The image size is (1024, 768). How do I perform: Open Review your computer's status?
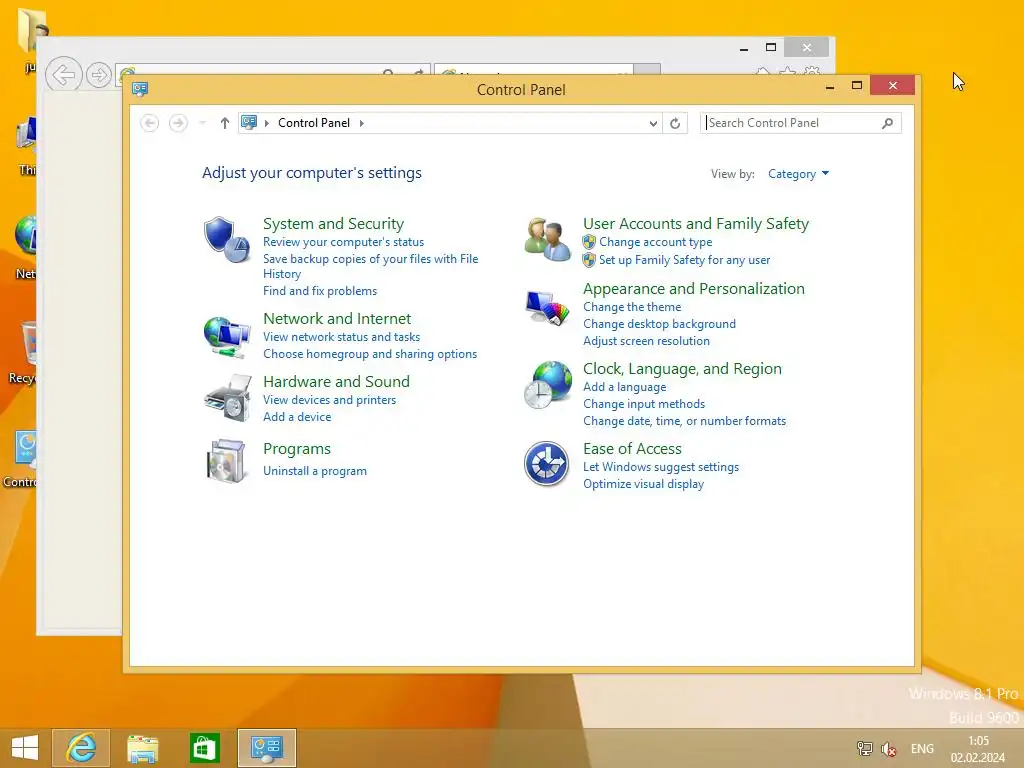coord(344,242)
